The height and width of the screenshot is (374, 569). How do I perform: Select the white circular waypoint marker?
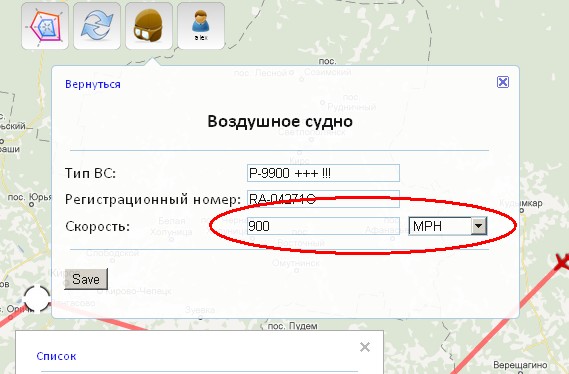[x=37, y=299]
